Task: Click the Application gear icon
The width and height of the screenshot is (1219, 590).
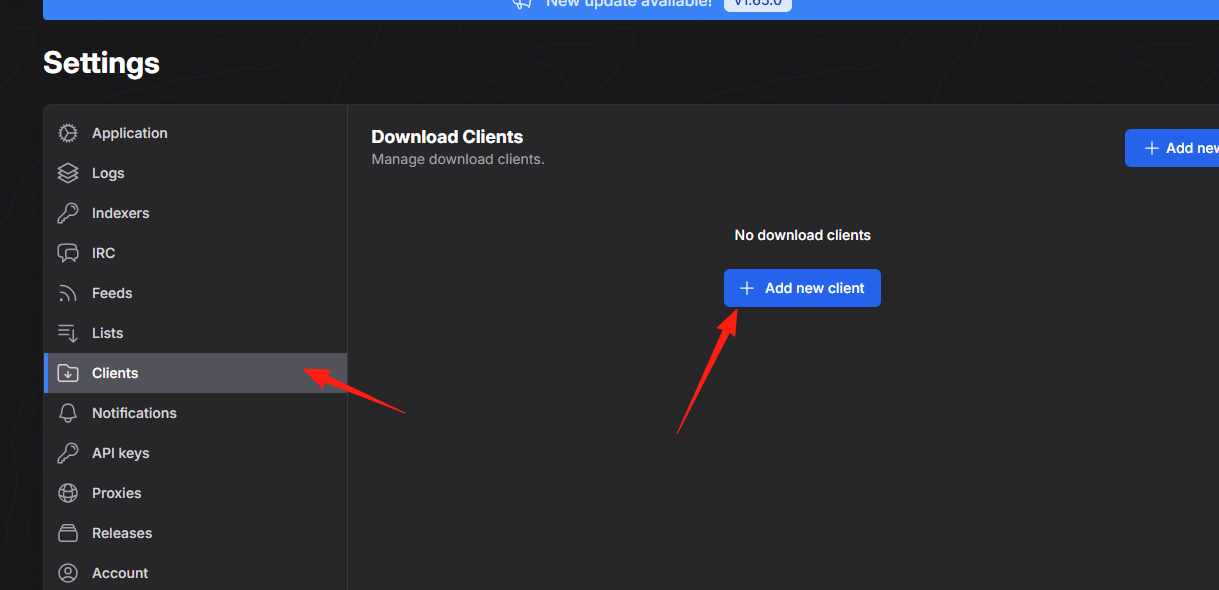Action: 68,133
